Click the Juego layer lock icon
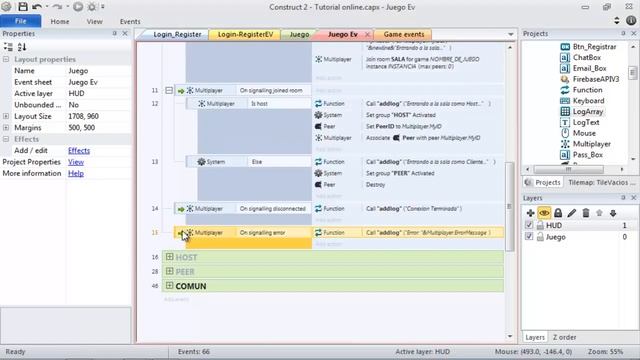The height and width of the screenshot is (360, 640). pyautogui.click(x=540, y=237)
